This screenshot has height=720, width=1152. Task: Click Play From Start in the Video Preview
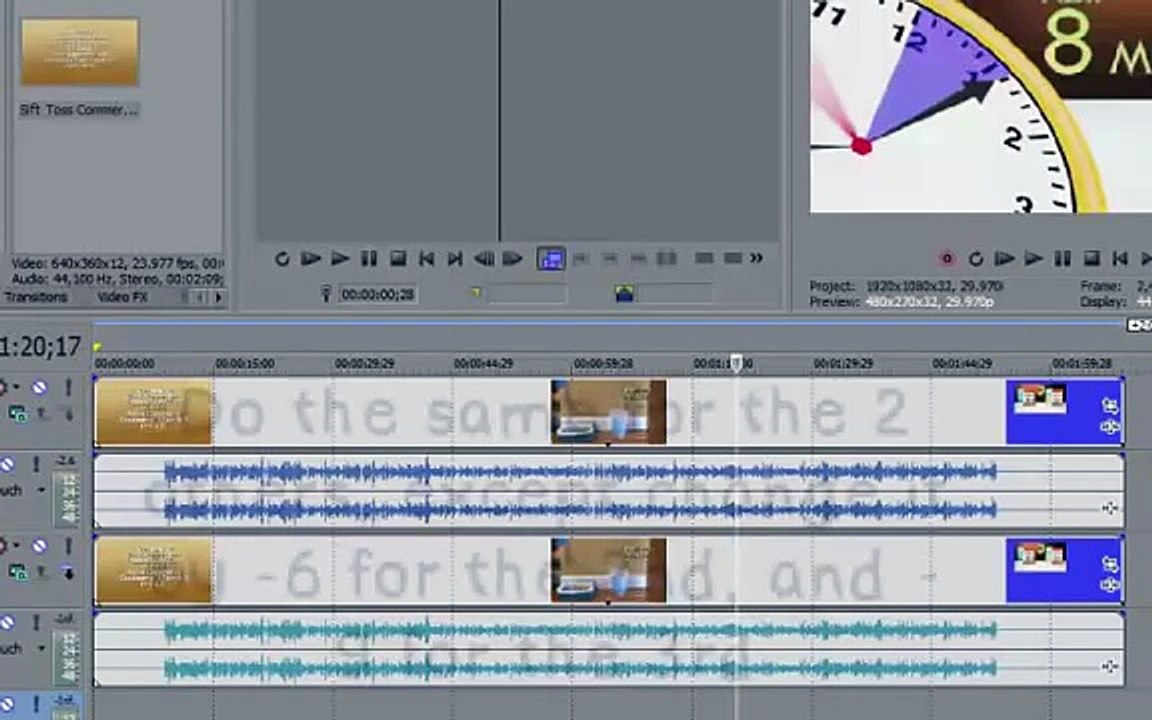[x=1004, y=259]
